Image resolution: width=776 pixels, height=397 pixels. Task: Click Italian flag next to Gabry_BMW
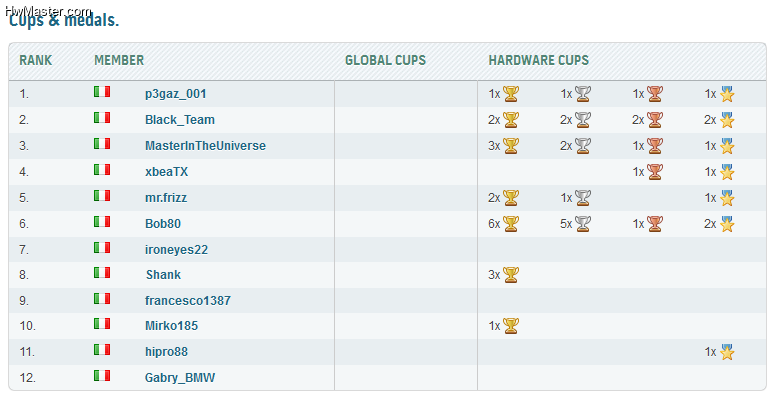point(102,376)
